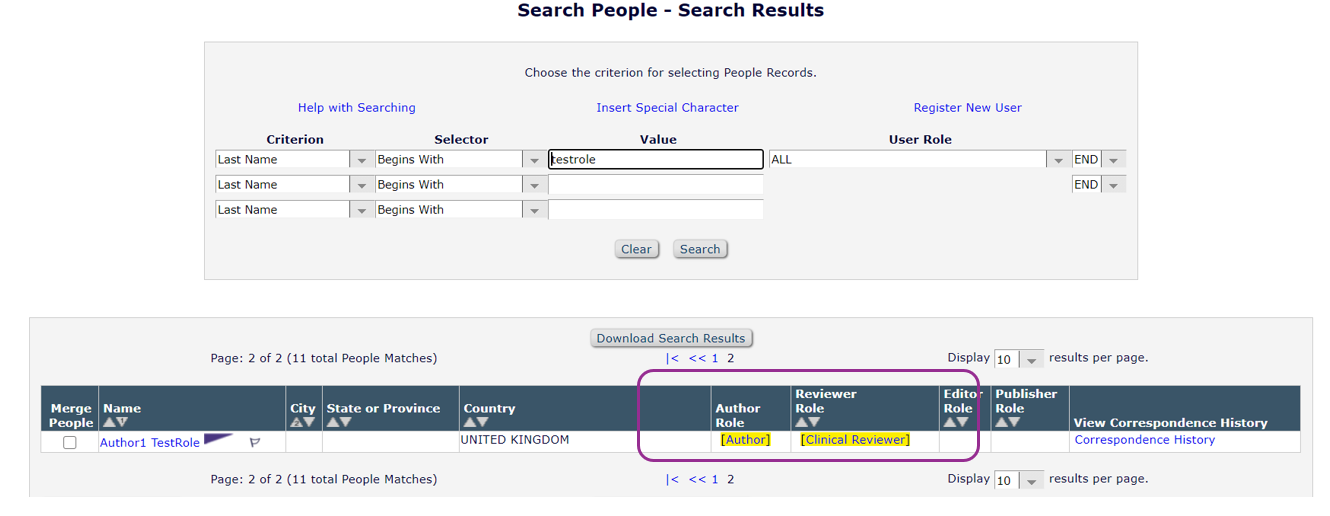Screen dimensions: 1330x516
Task: Sort City column descending arrow
Action: point(309,423)
